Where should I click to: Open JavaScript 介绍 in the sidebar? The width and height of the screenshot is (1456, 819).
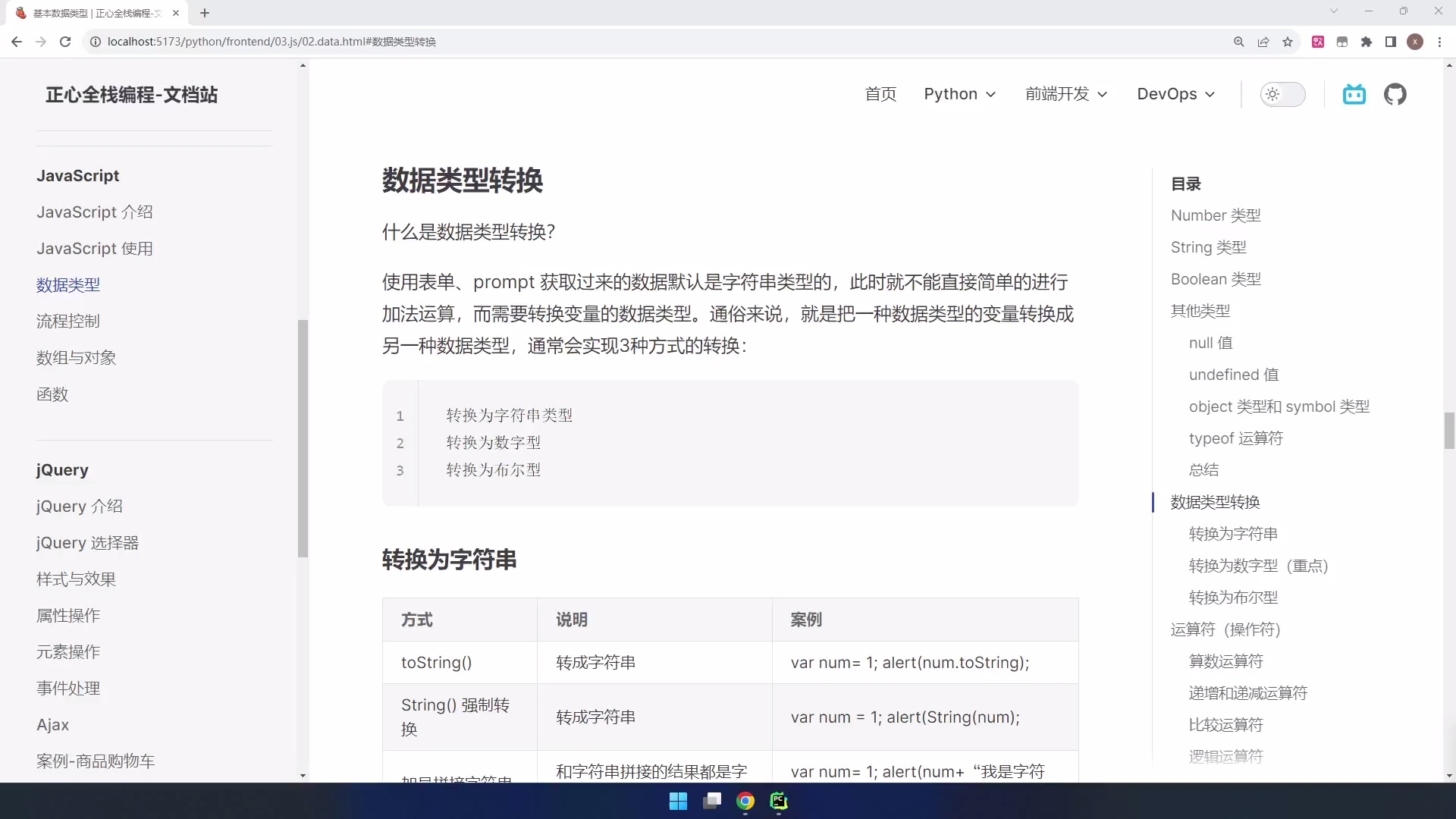pos(95,212)
